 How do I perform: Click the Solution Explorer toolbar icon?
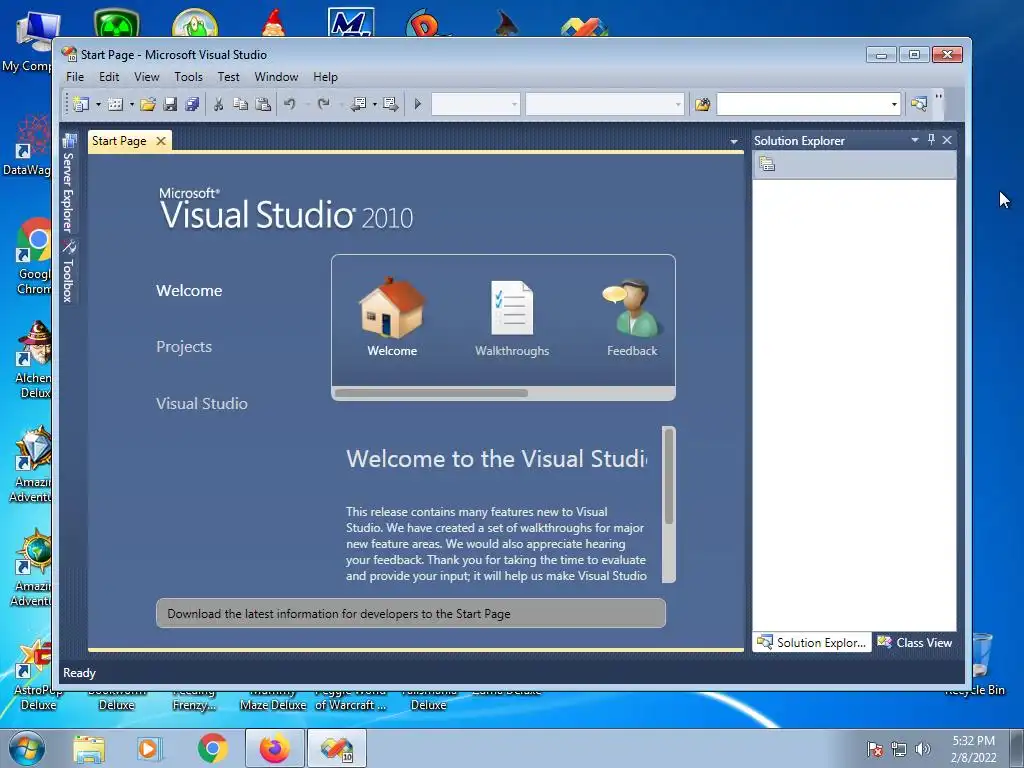(919, 104)
